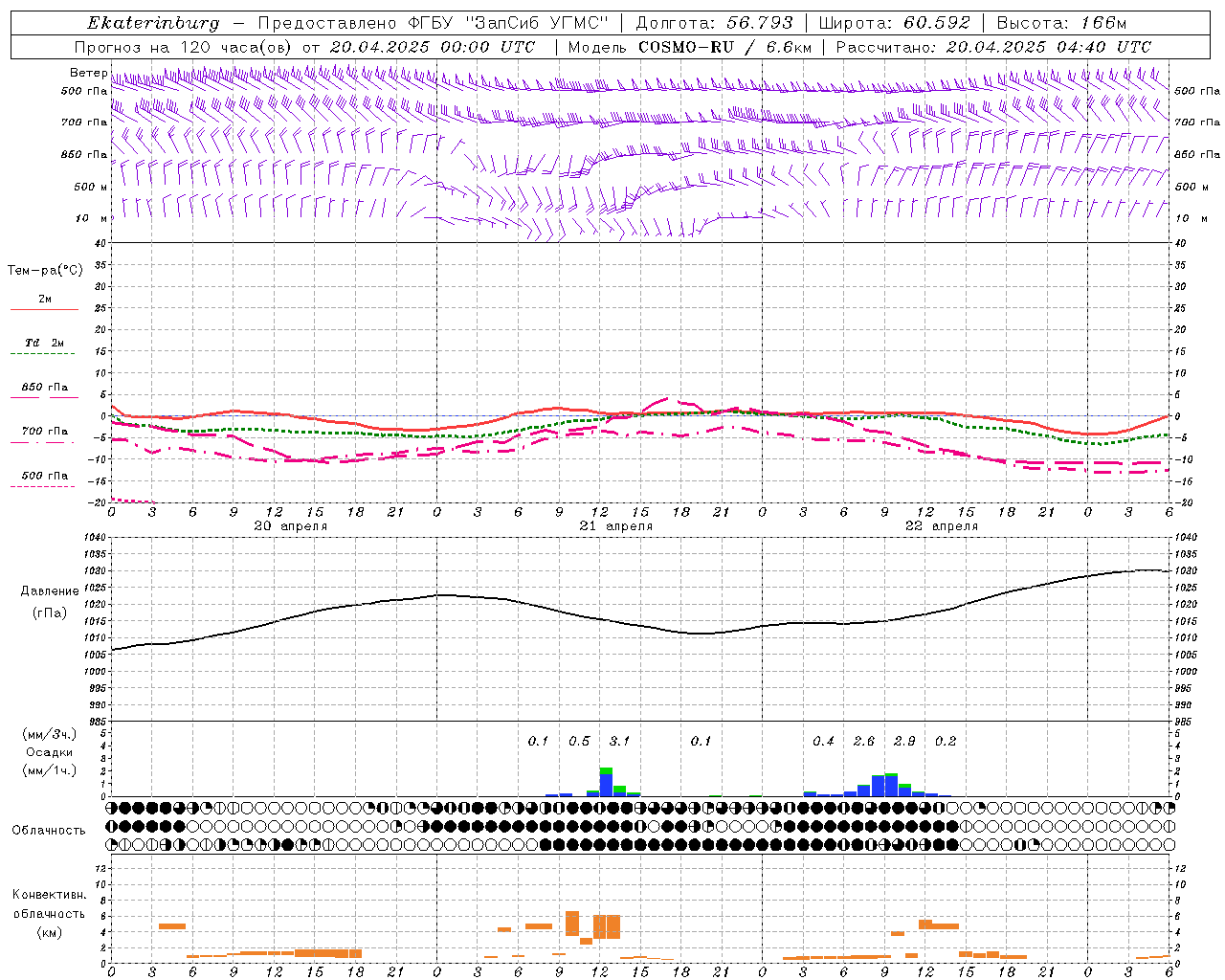Click the '500 гПа' temperature legend entry
Image resolution: width=1225 pixels, height=980 pixels.
point(45,475)
